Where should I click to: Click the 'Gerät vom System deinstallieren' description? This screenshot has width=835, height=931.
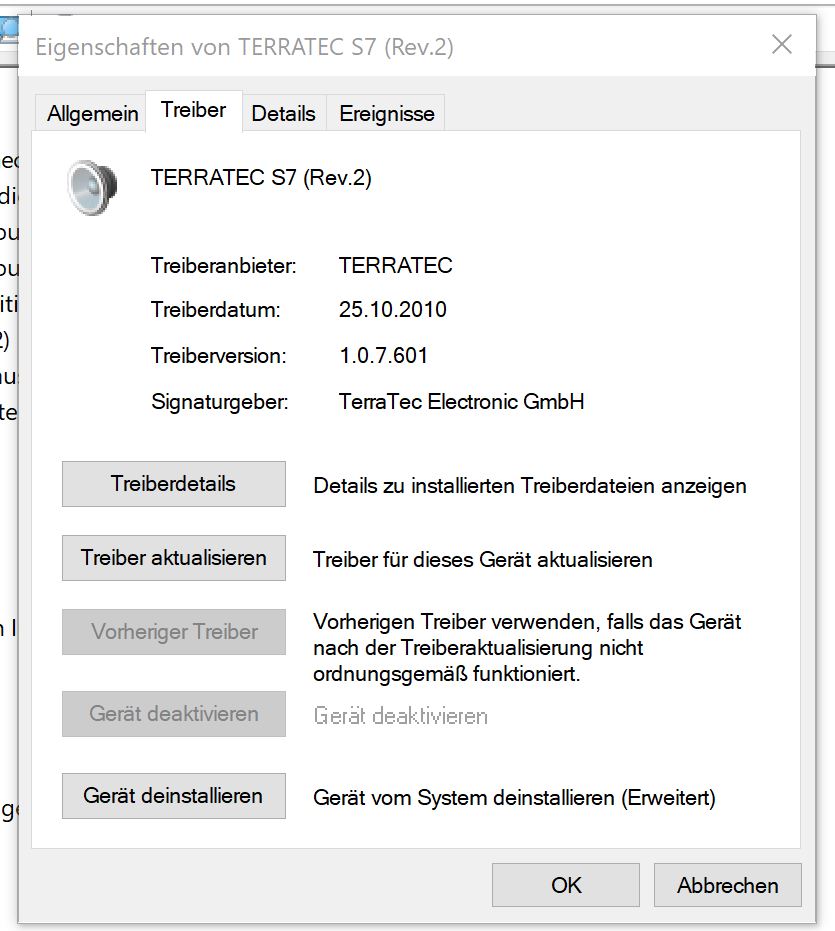pyautogui.click(x=514, y=798)
